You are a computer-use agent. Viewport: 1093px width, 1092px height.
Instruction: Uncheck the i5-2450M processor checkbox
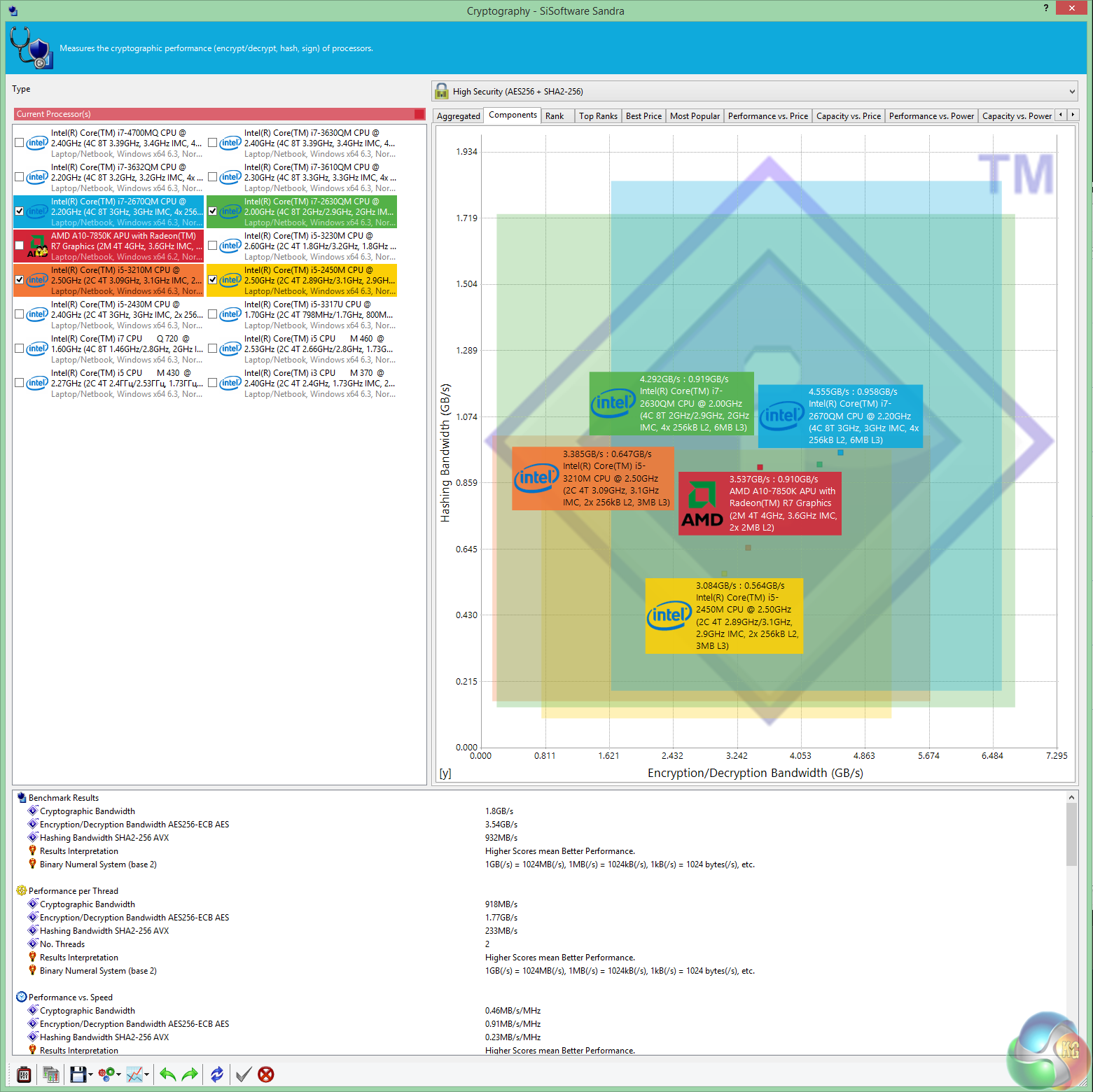[212, 280]
